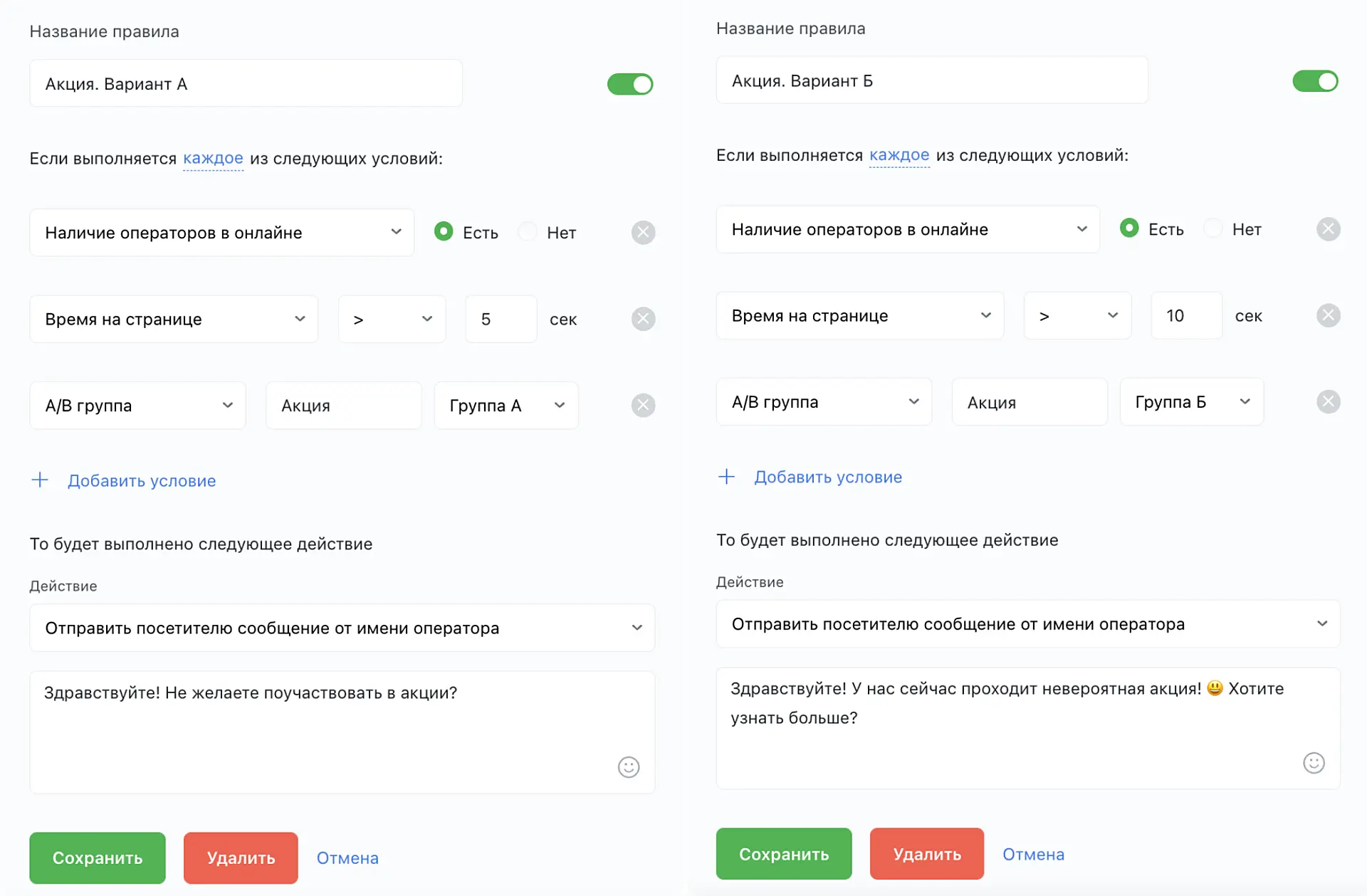
Task: Remove operators online condition in Variant Б
Action: coord(1328,229)
